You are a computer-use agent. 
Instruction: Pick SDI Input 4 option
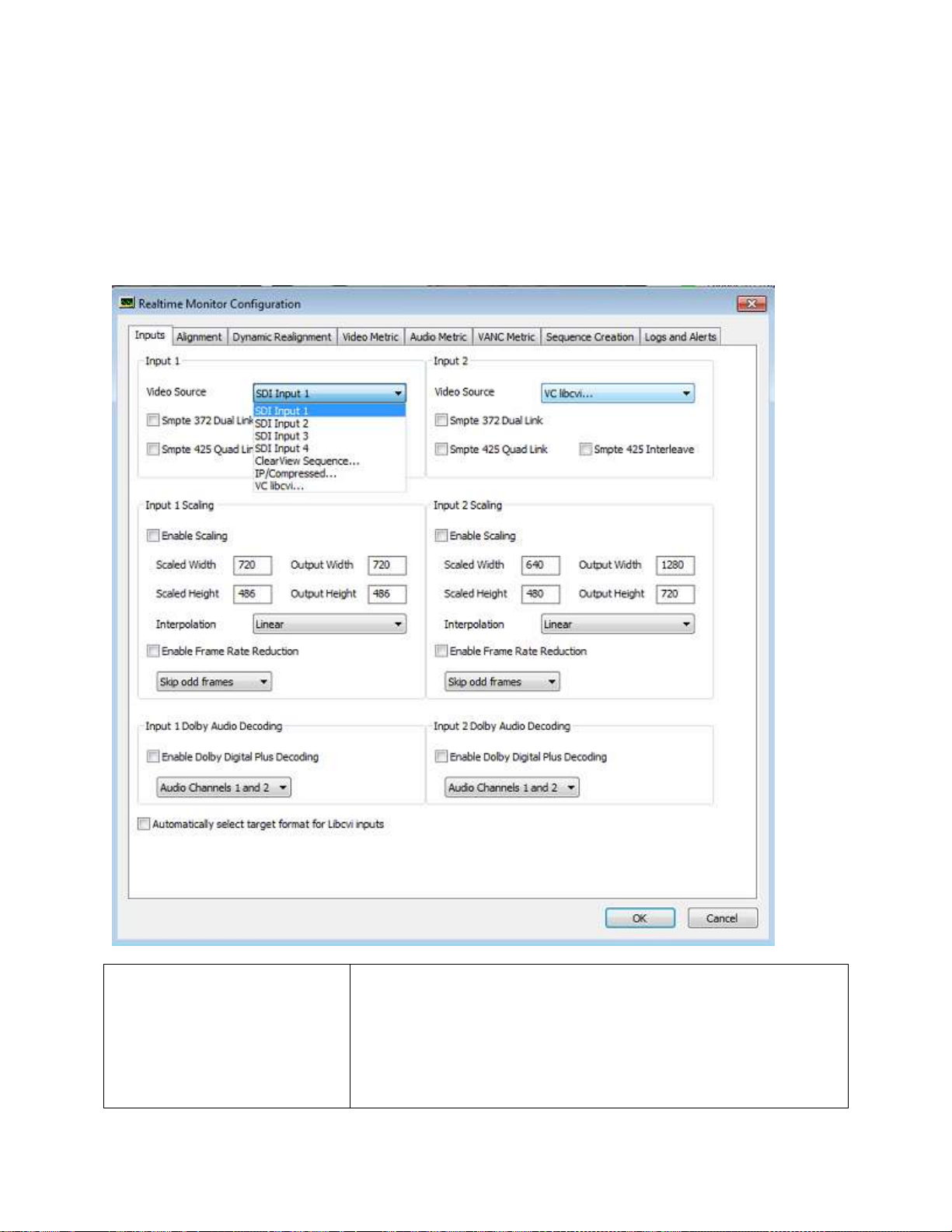[330, 448]
